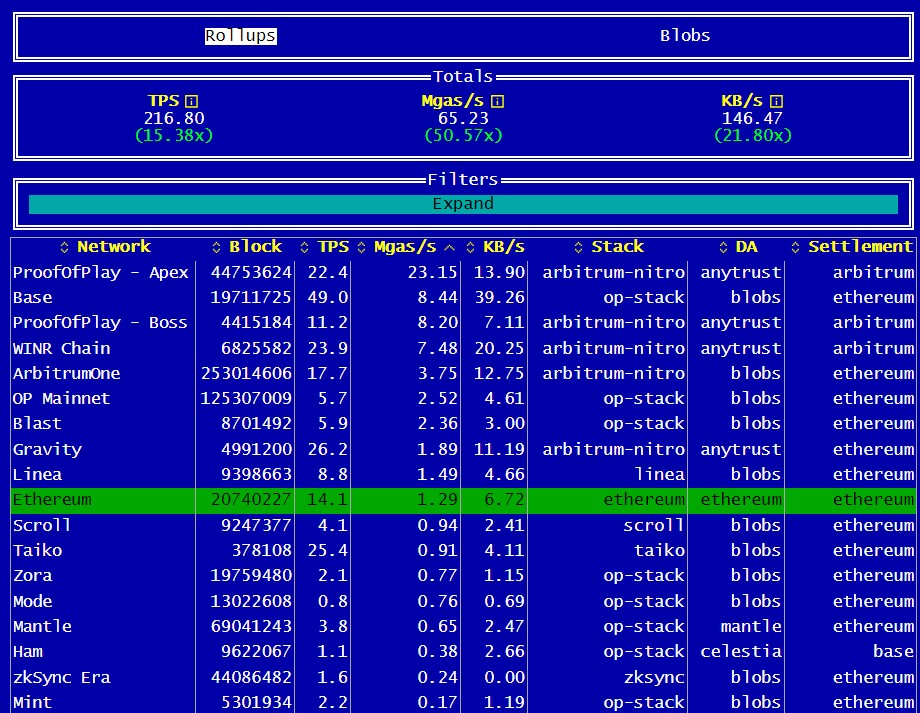Select the highlighted Ethereum network name
This screenshot has height=713, width=920.
pos(52,499)
